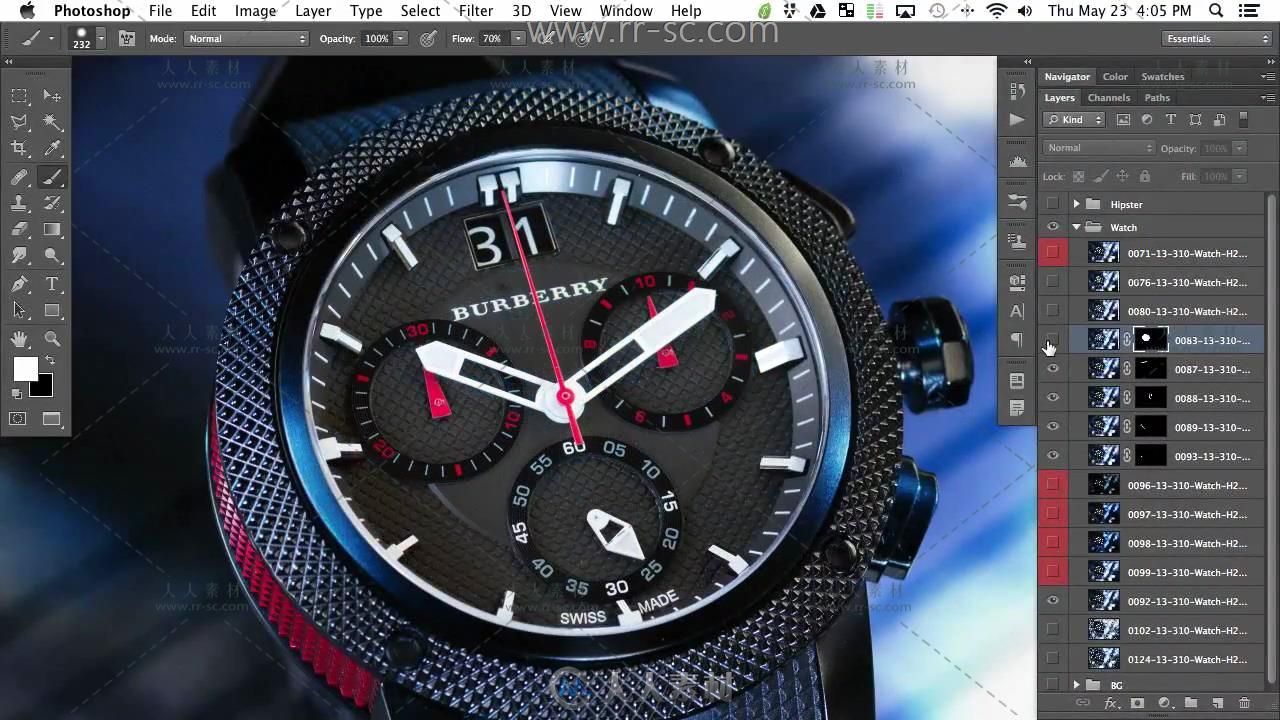Open the layer fx styles menu
This screenshot has width=1280, height=720.
coord(1111,704)
